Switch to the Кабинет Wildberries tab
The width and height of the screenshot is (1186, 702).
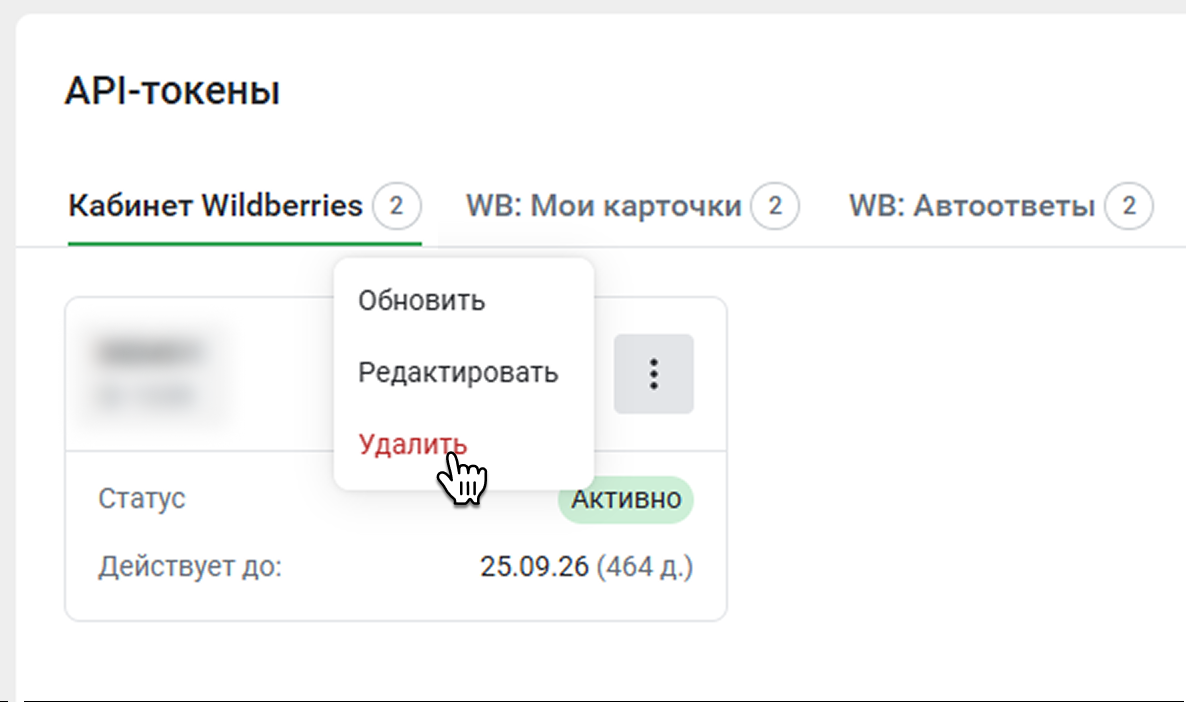[x=215, y=207]
